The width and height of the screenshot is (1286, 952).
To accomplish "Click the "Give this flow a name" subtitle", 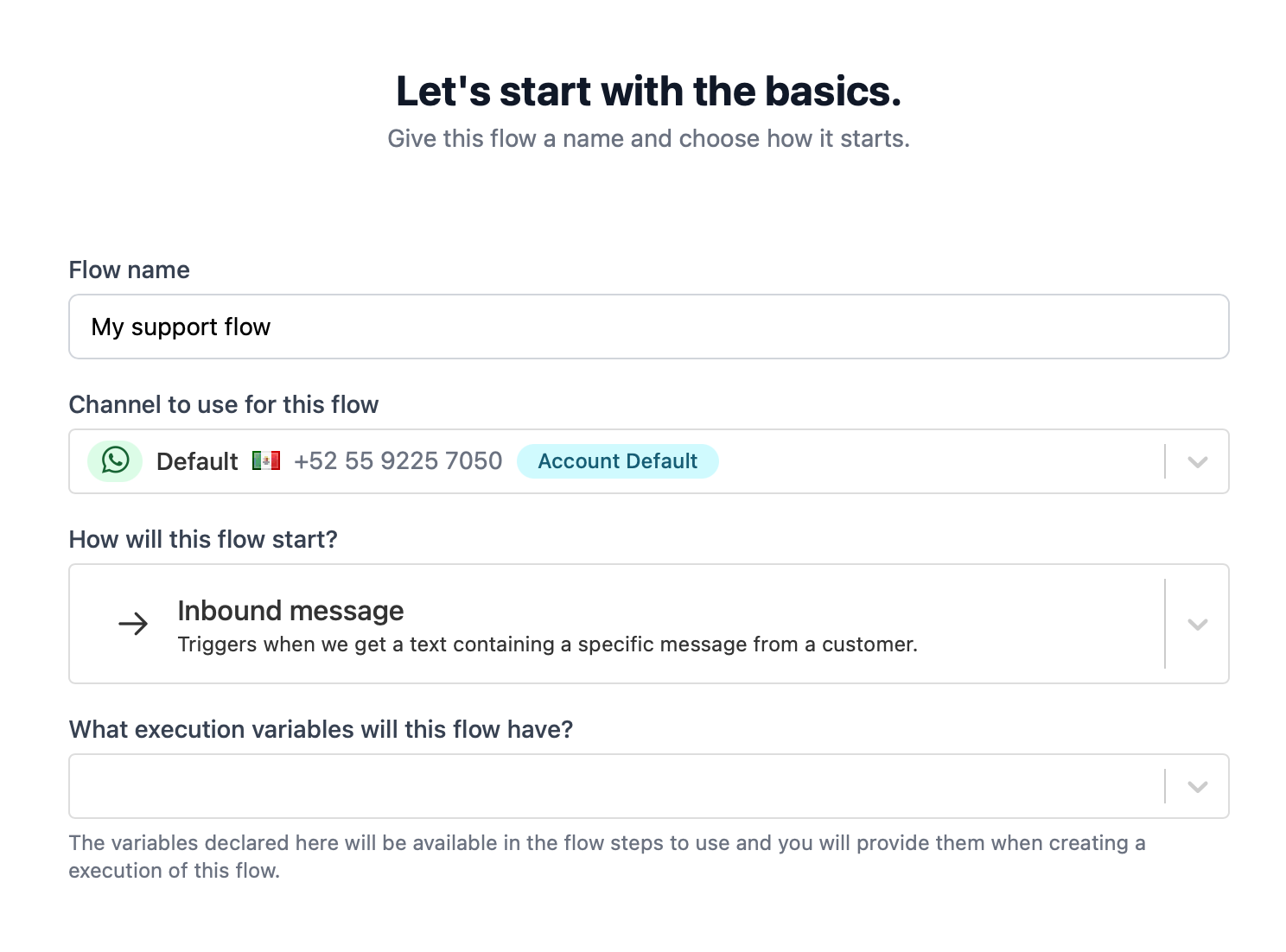I will (648, 138).
